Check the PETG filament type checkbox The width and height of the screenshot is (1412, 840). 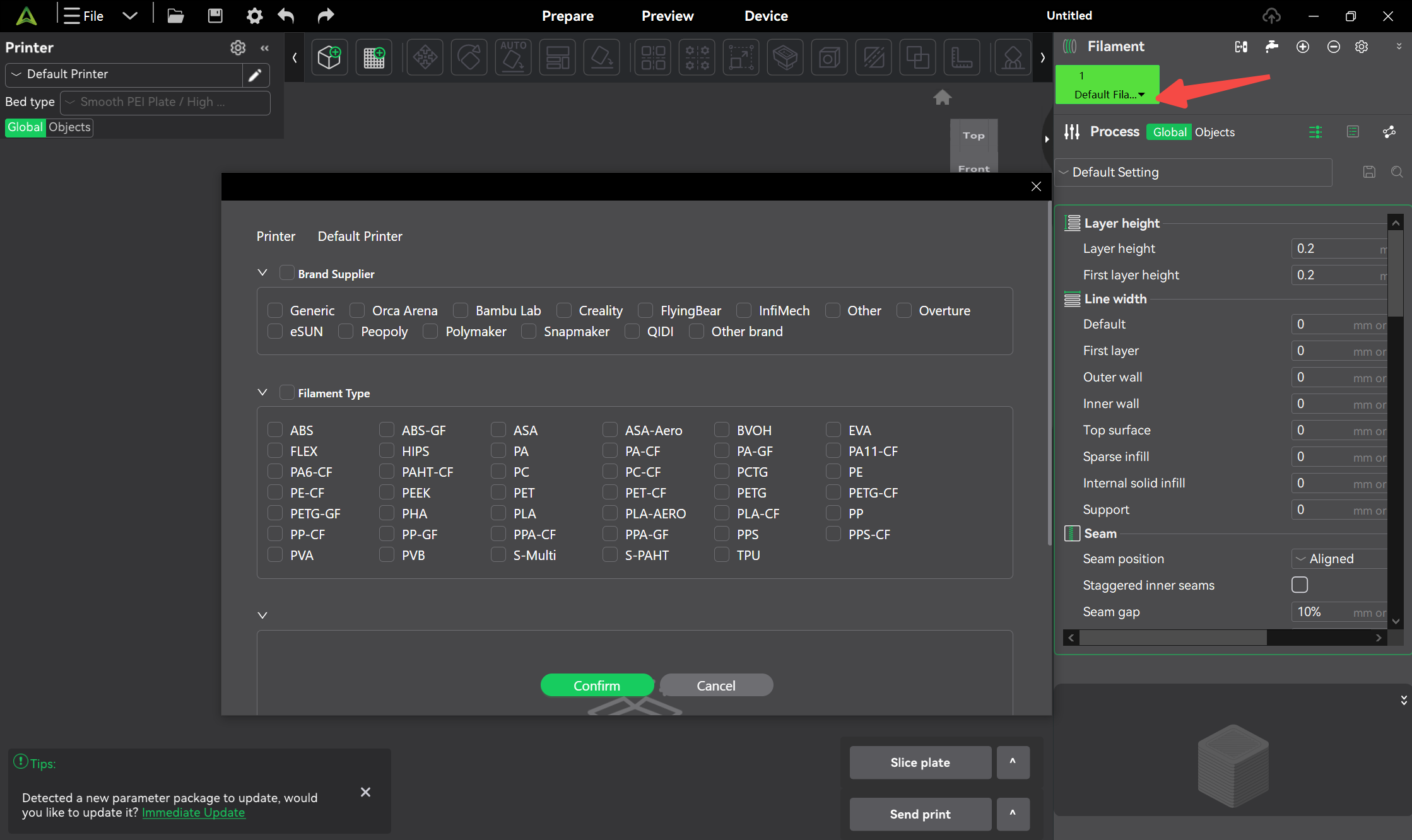[x=721, y=493]
